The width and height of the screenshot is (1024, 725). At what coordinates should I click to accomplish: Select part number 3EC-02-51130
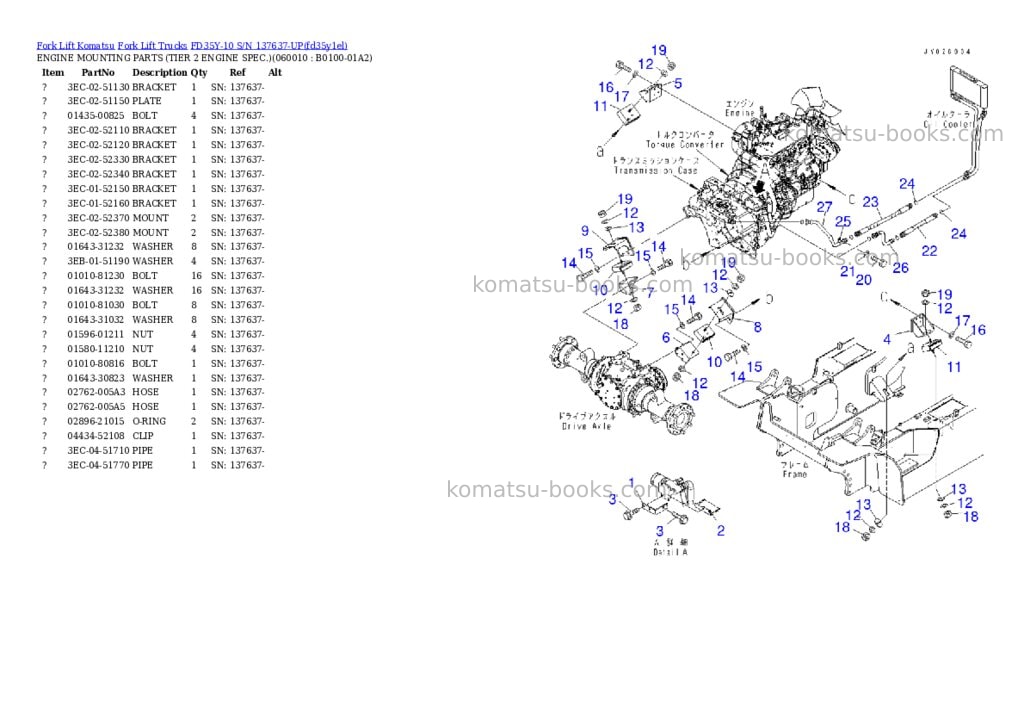pyautogui.click(x=98, y=87)
